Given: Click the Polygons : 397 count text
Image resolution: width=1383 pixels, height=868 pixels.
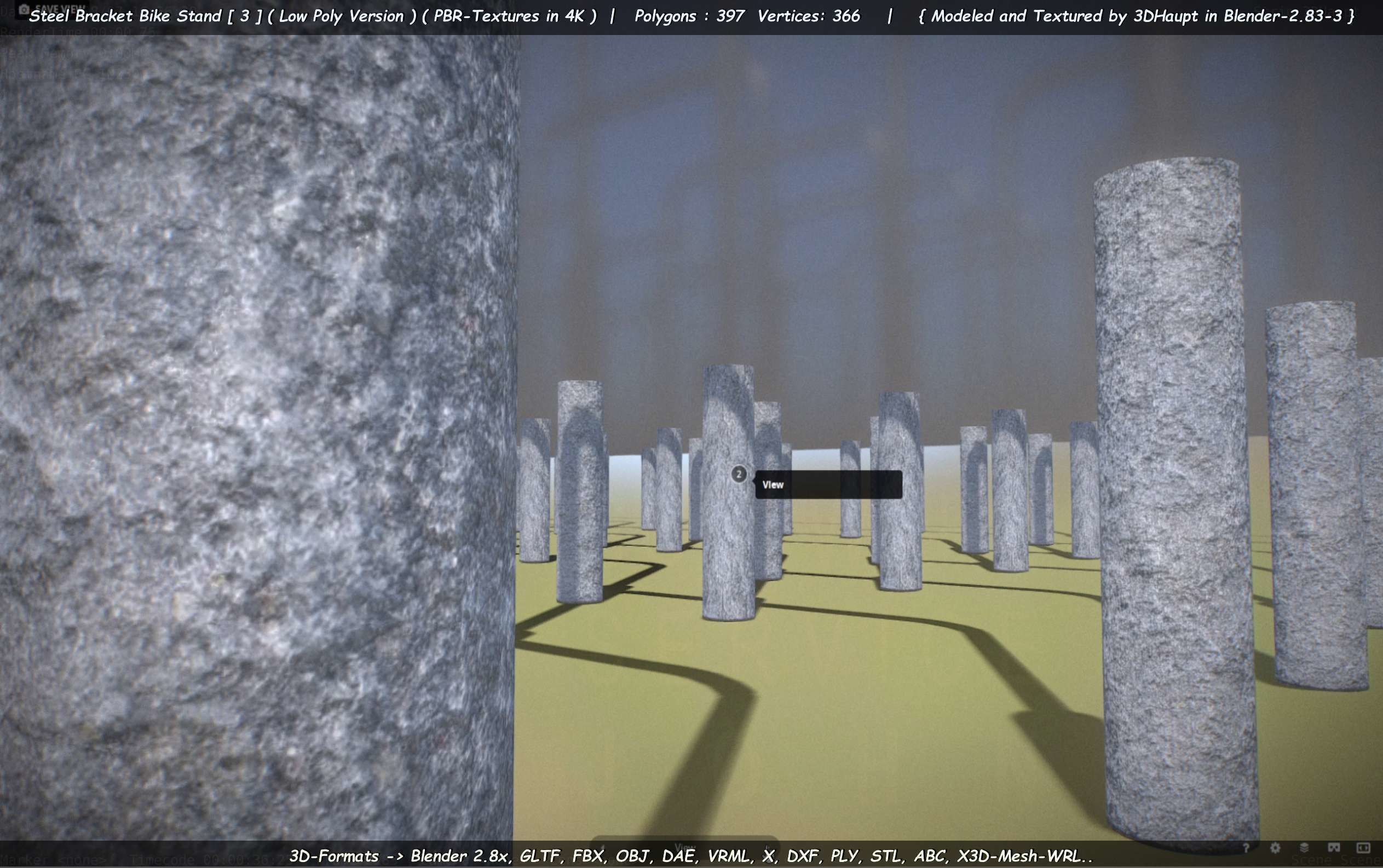Looking at the screenshot, I should point(689,16).
